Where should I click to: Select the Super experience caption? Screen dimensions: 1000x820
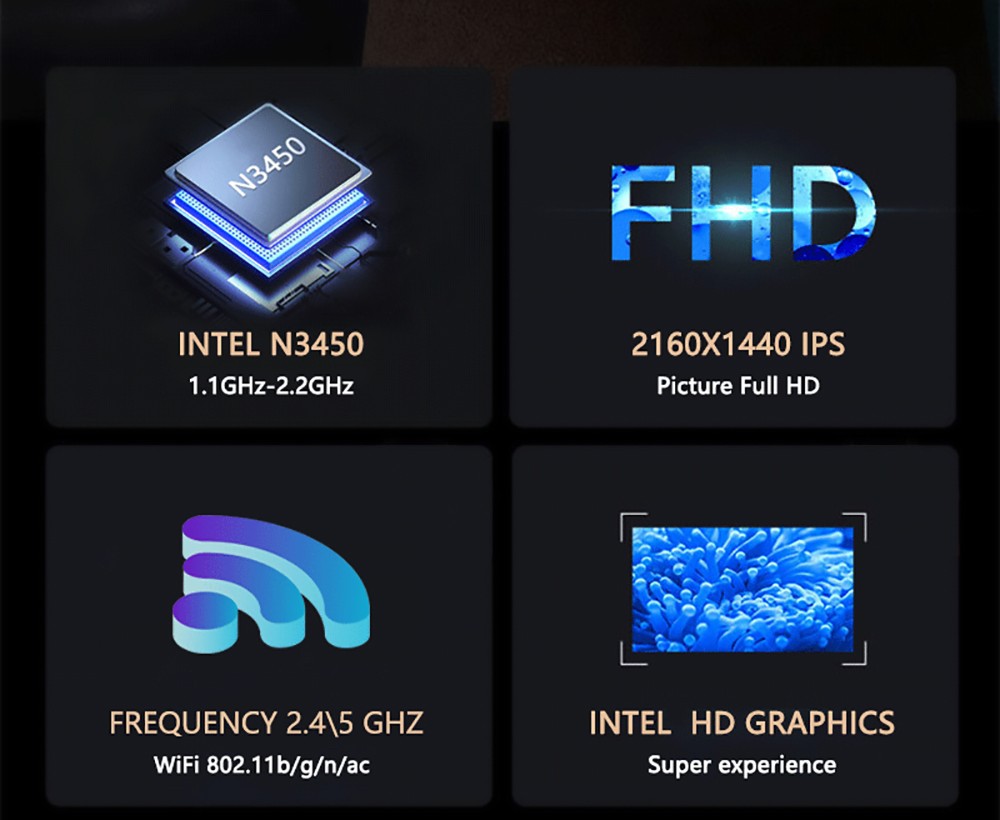742,765
